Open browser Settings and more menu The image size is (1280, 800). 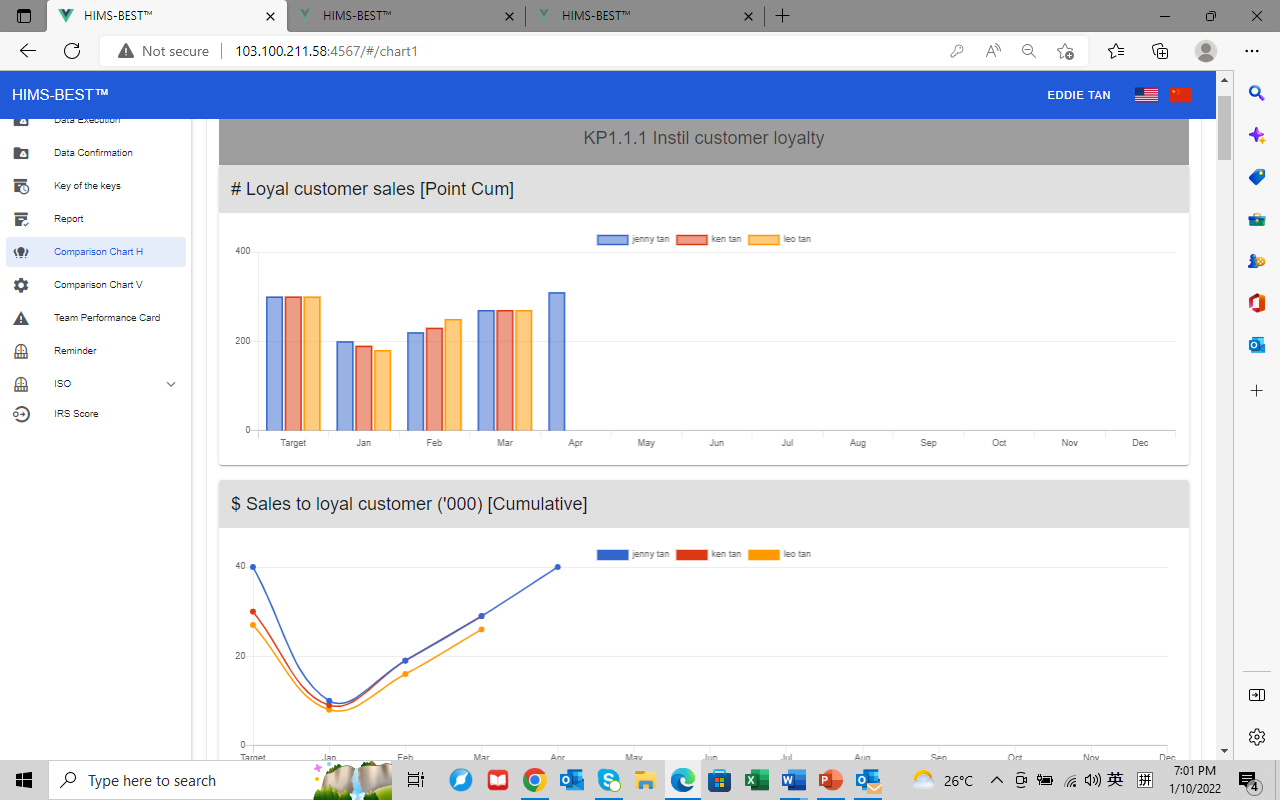pyautogui.click(x=1251, y=51)
